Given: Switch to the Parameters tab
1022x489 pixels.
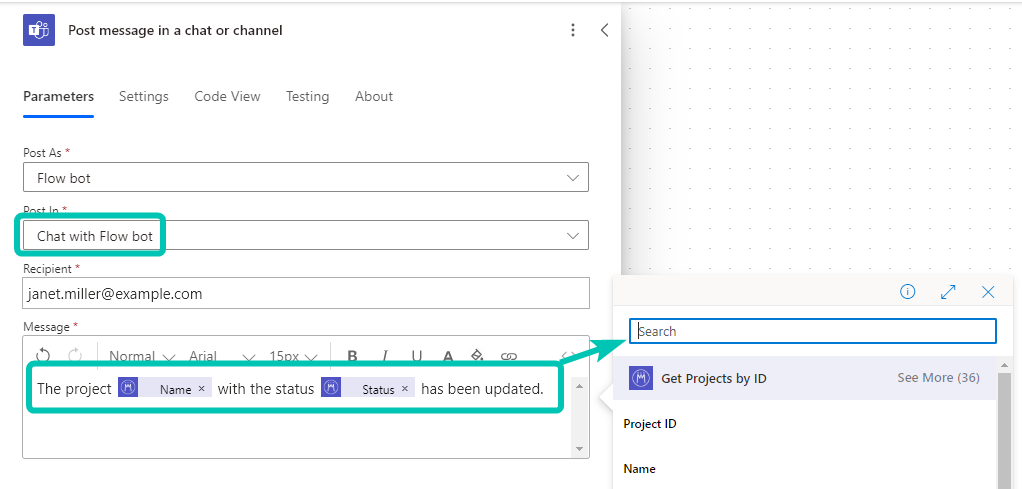Looking at the screenshot, I should coord(59,96).
